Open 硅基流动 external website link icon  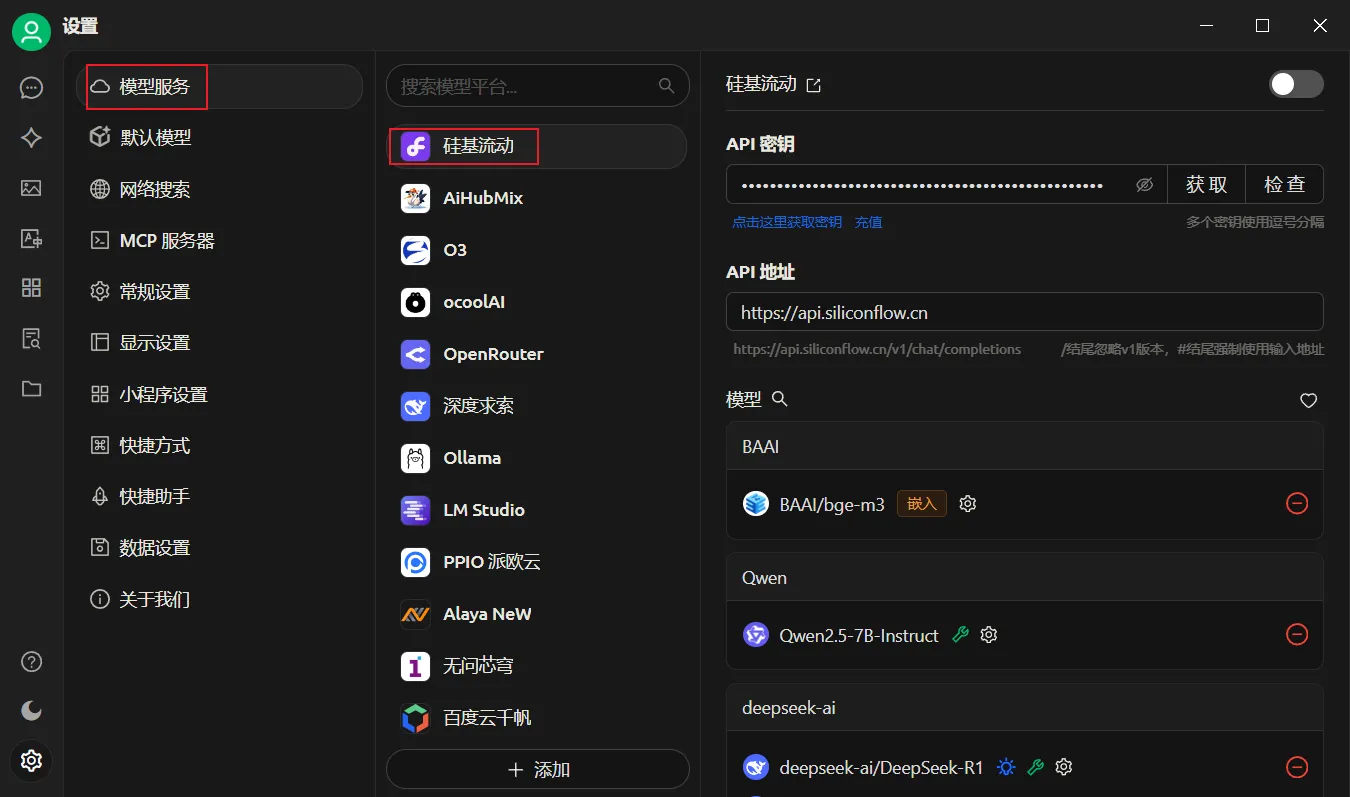(814, 85)
